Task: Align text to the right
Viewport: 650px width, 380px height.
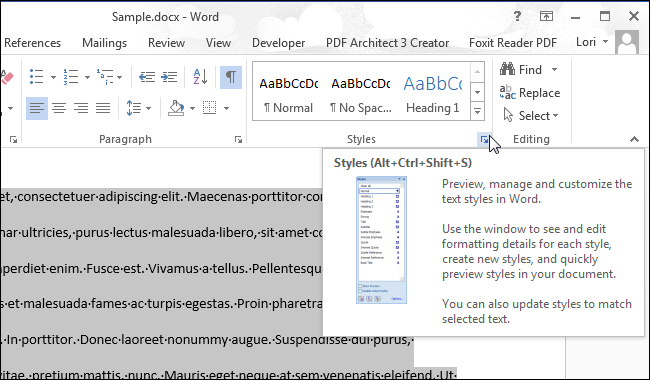Action: pyautogui.click(x=81, y=108)
